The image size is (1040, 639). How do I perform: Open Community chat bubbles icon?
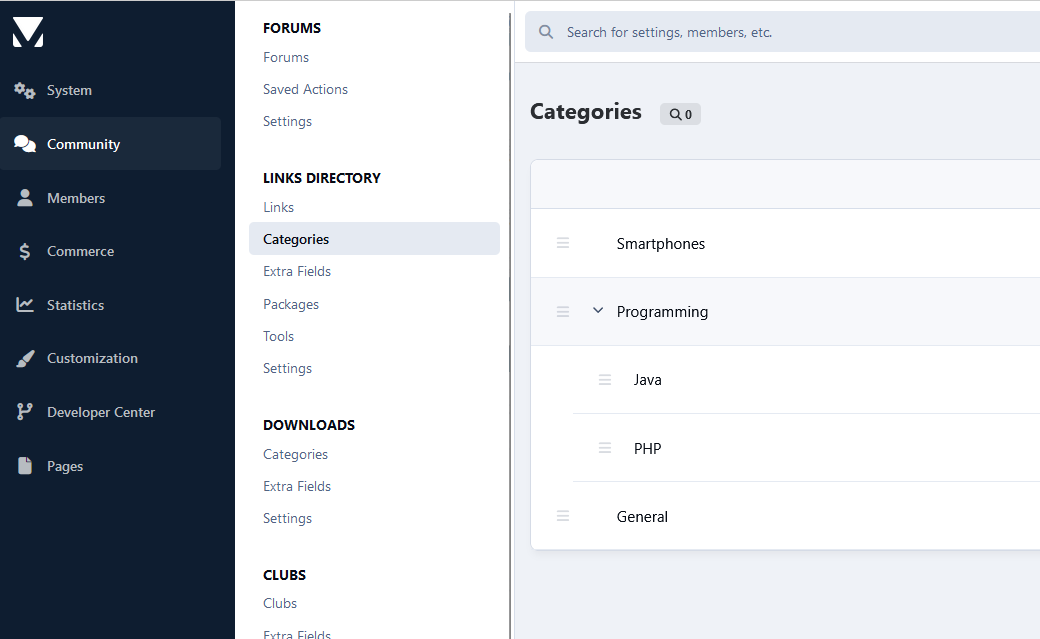[25, 144]
